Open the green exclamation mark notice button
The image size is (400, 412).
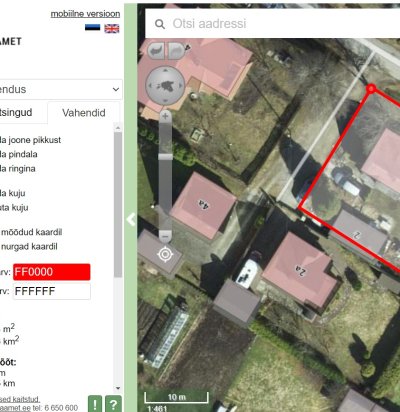pos(95,404)
